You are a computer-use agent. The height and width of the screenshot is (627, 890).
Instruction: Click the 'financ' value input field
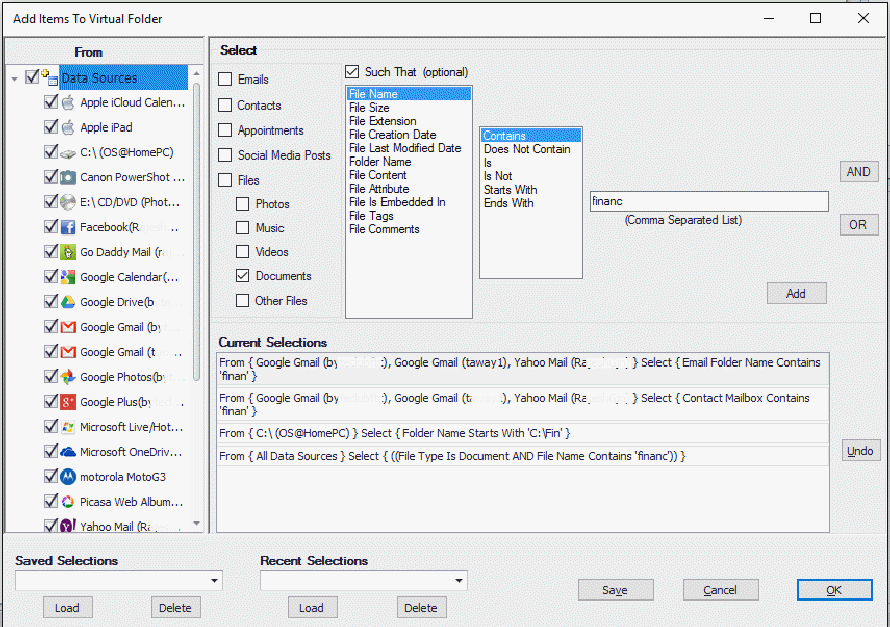pyautogui.click(x=709, y=201)
